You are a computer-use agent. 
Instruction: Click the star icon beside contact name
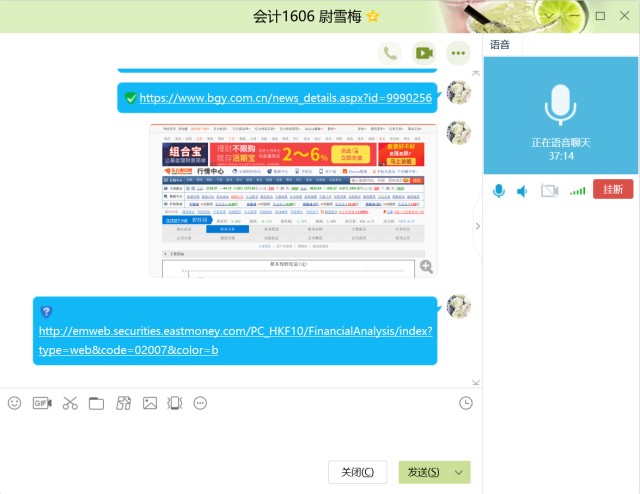tap(373, 16)
